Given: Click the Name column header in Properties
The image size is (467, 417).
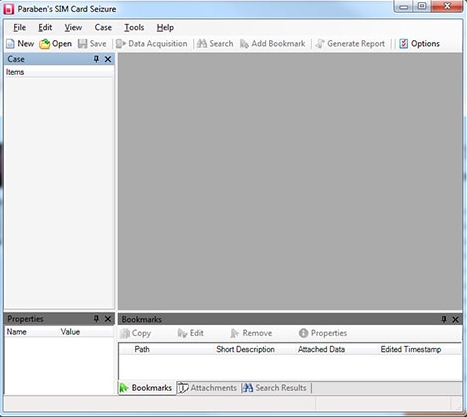Looking at the screenshot, I should tap(32, 332).
